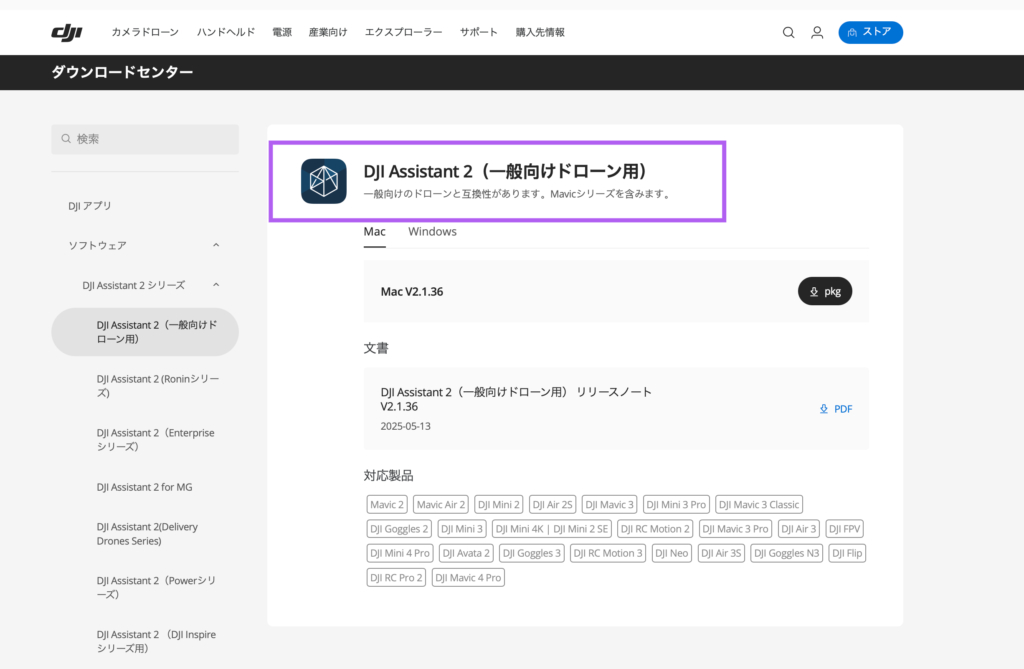Click the ストア store button
The width and height of the screenshot is (1024, 669).
point(871,32)
